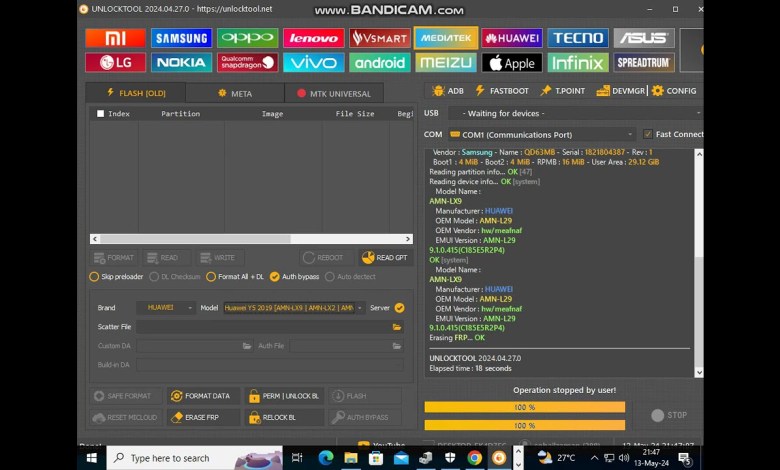
Task: Click the Partition column header
Action: tap(180, 114)
